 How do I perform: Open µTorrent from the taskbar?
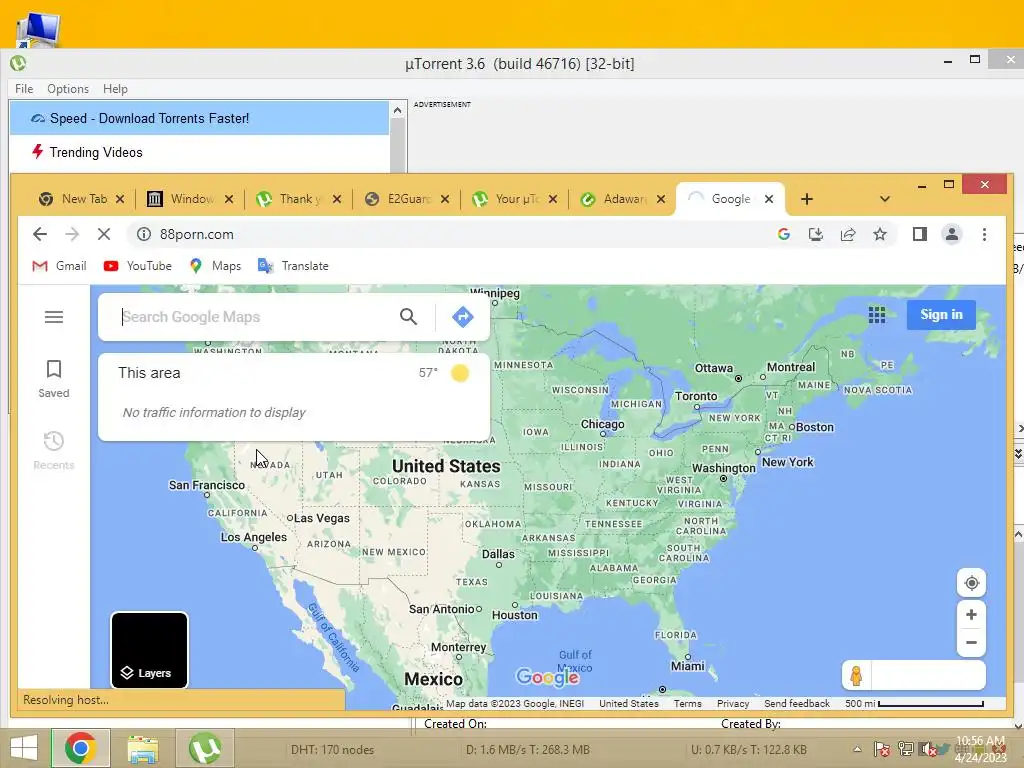click(204, 748)
